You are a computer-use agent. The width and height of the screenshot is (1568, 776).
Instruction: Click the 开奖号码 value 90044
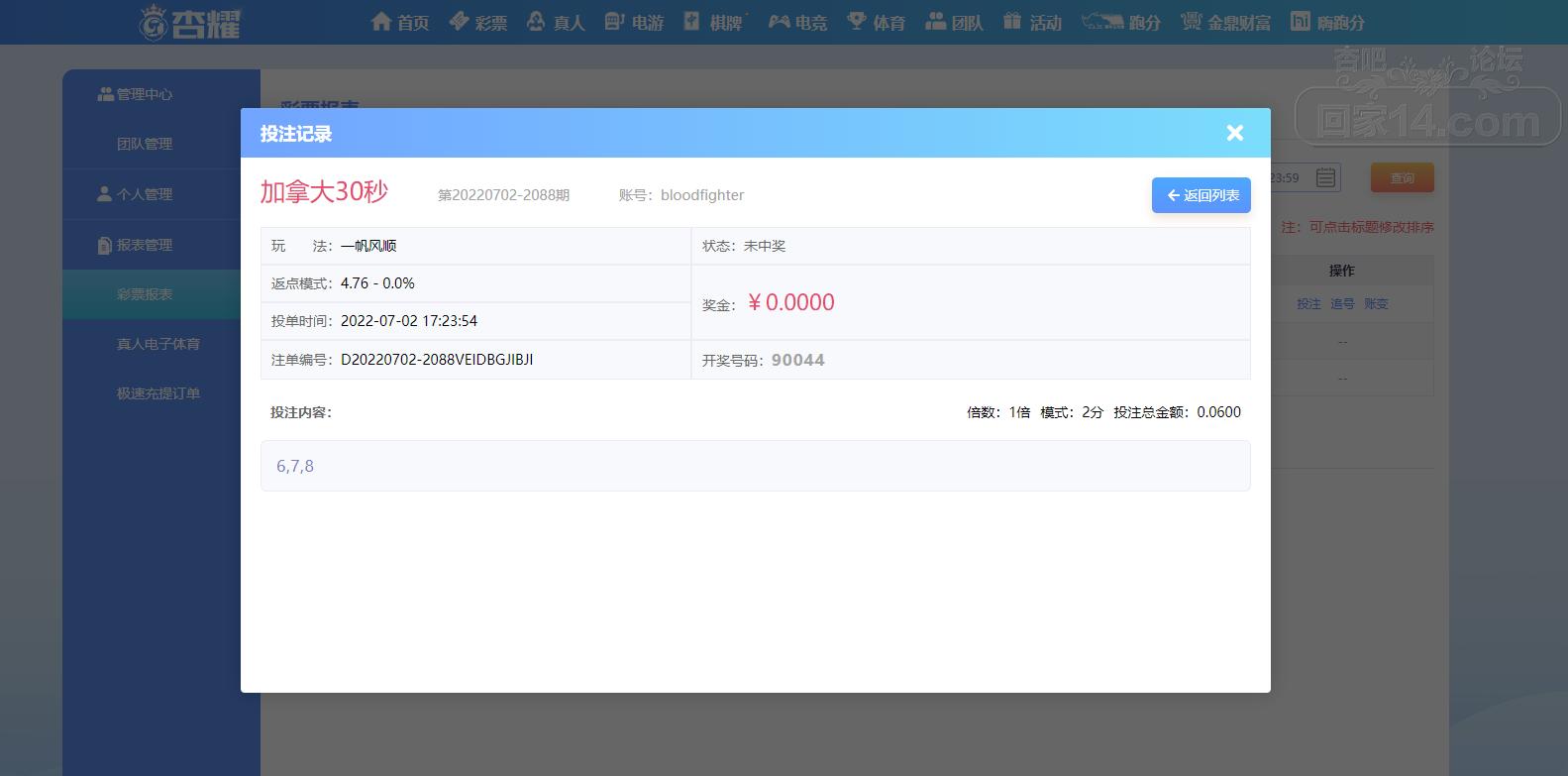(x=798, y=360)
